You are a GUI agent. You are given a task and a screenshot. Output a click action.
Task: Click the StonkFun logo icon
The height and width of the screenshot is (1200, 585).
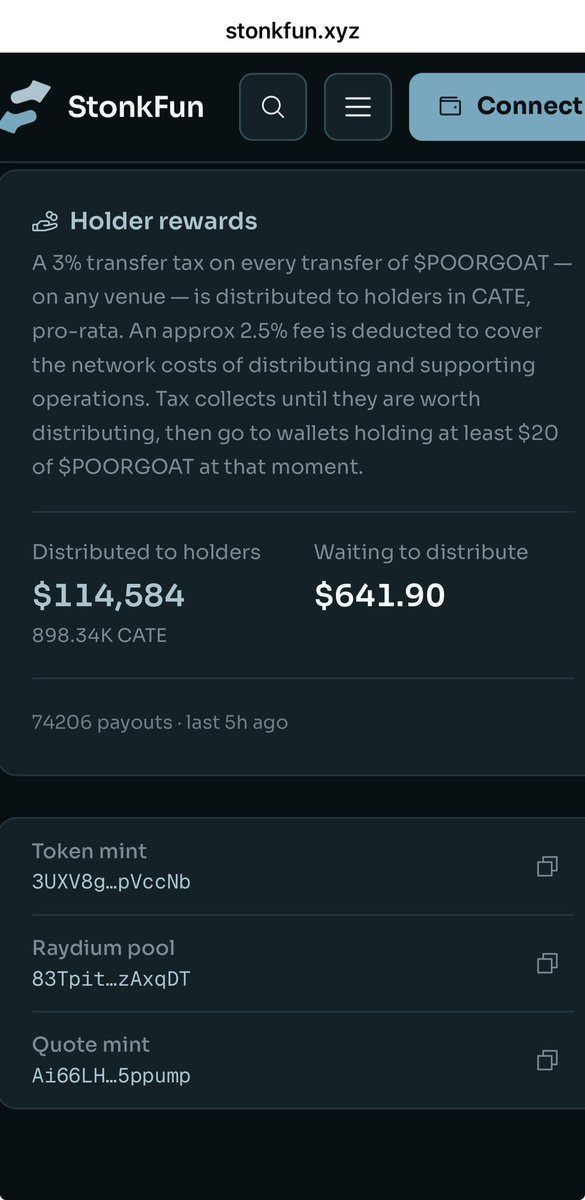point(22,106)
